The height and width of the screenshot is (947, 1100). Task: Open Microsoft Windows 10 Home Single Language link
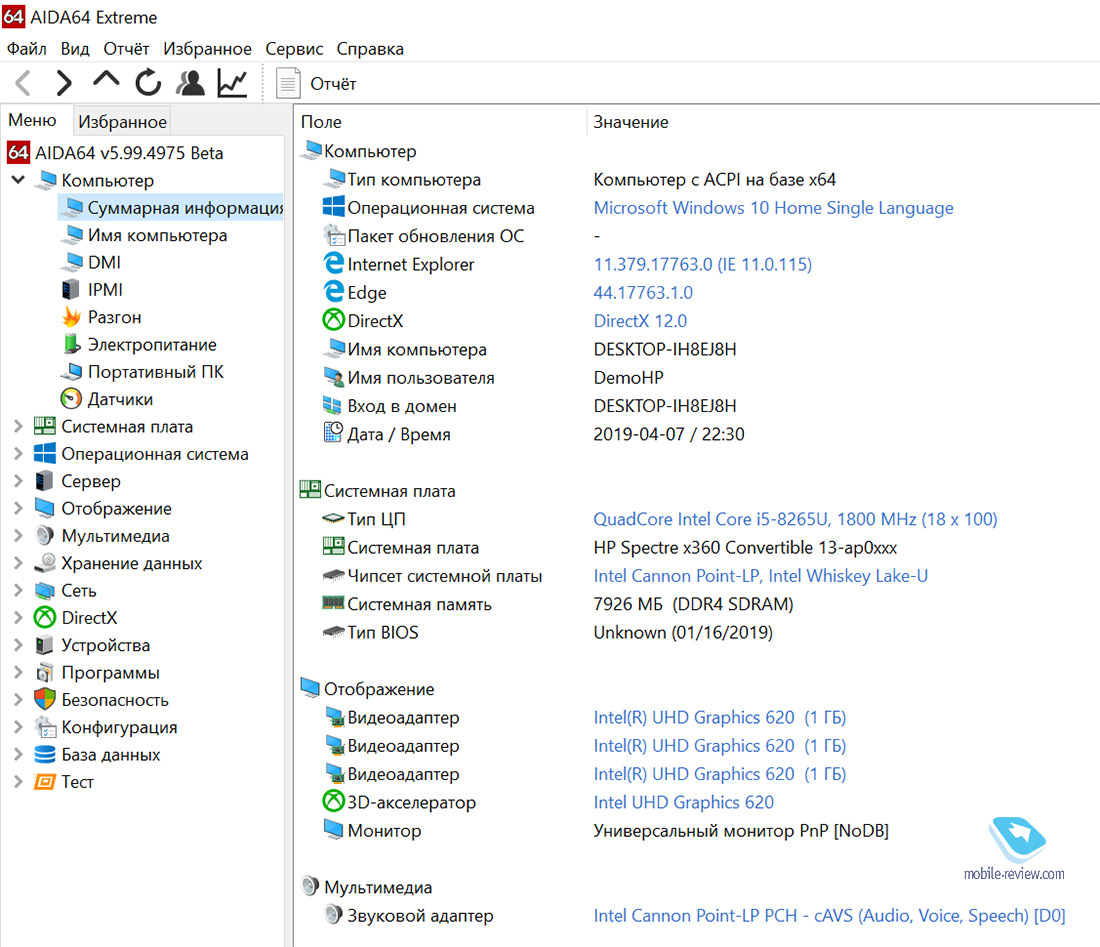(773, 208)
